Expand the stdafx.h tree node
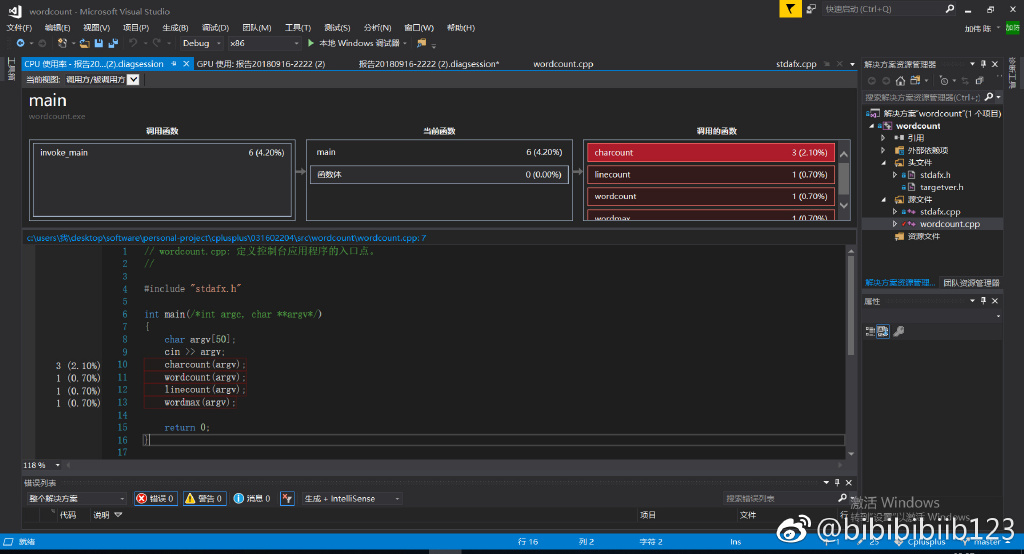 point(895,175)
